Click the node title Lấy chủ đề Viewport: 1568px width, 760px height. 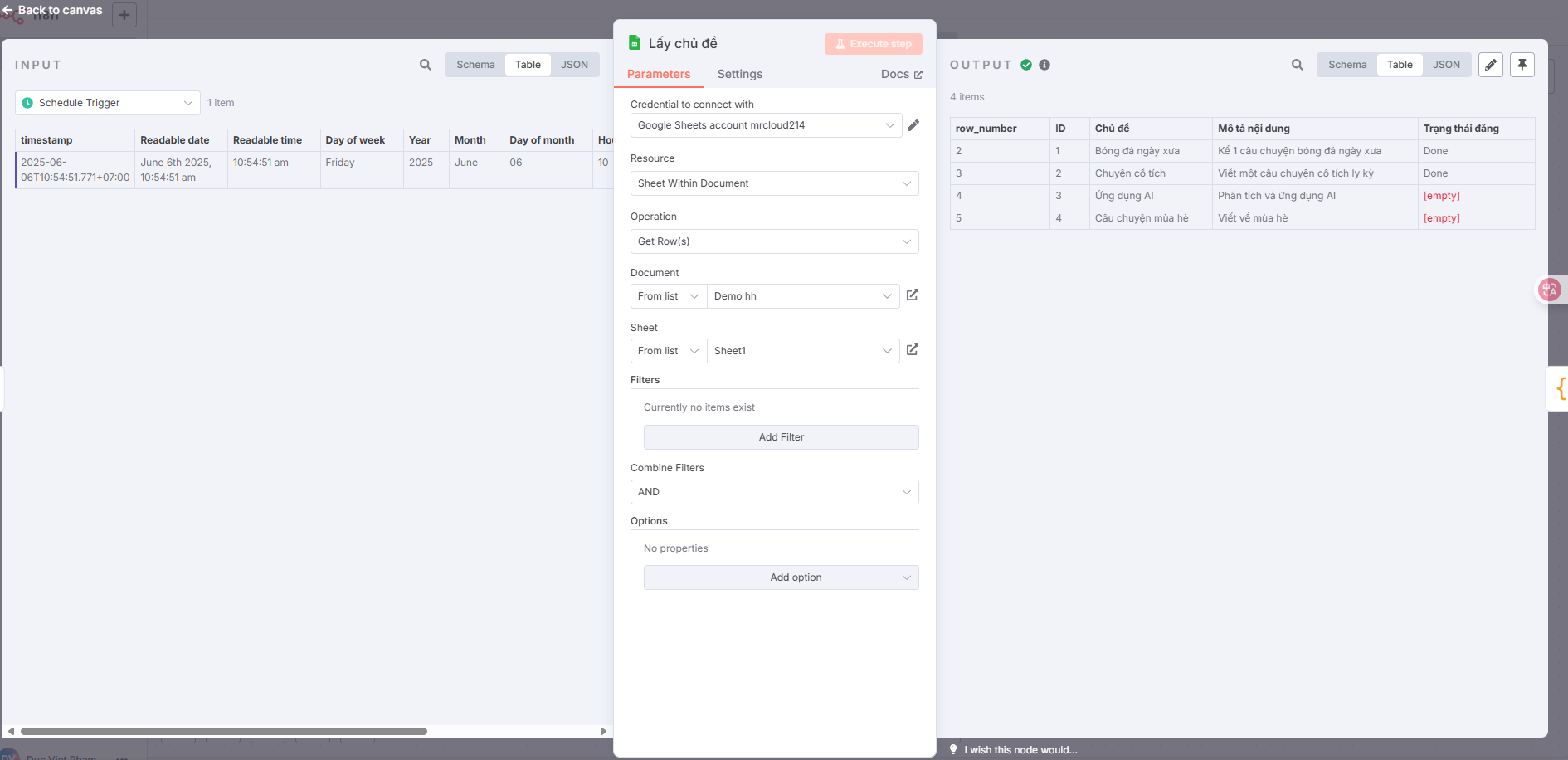[x=683, y=43]
